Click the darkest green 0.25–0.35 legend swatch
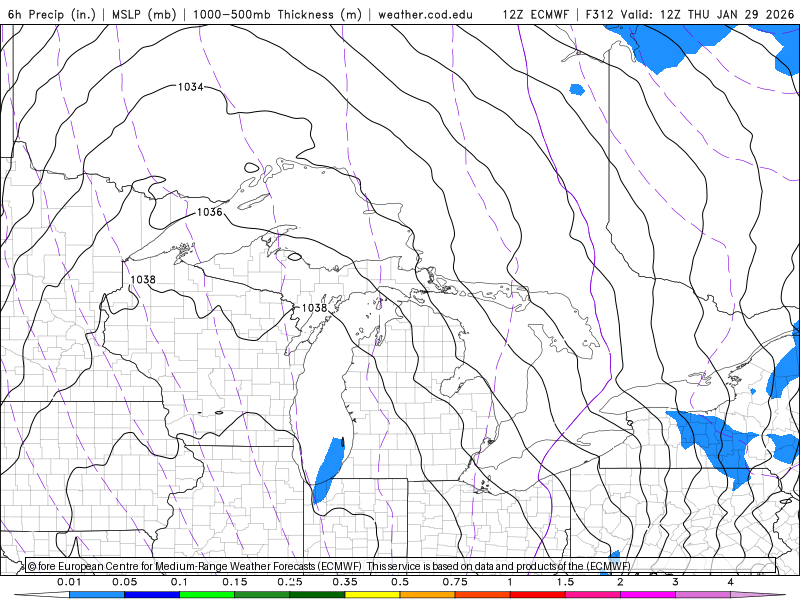 click(317, 595)
